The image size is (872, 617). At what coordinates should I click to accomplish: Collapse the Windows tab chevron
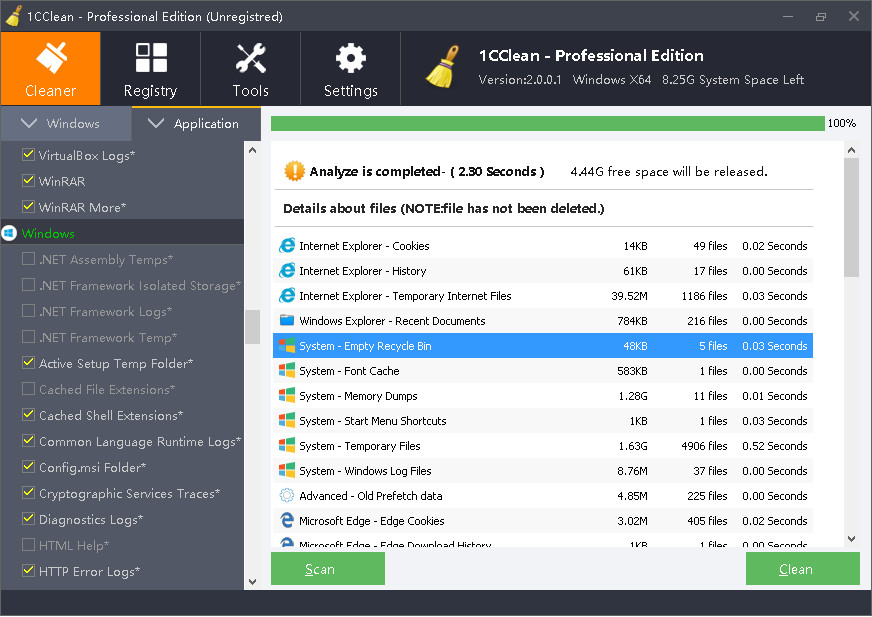(x=28, y=123)
